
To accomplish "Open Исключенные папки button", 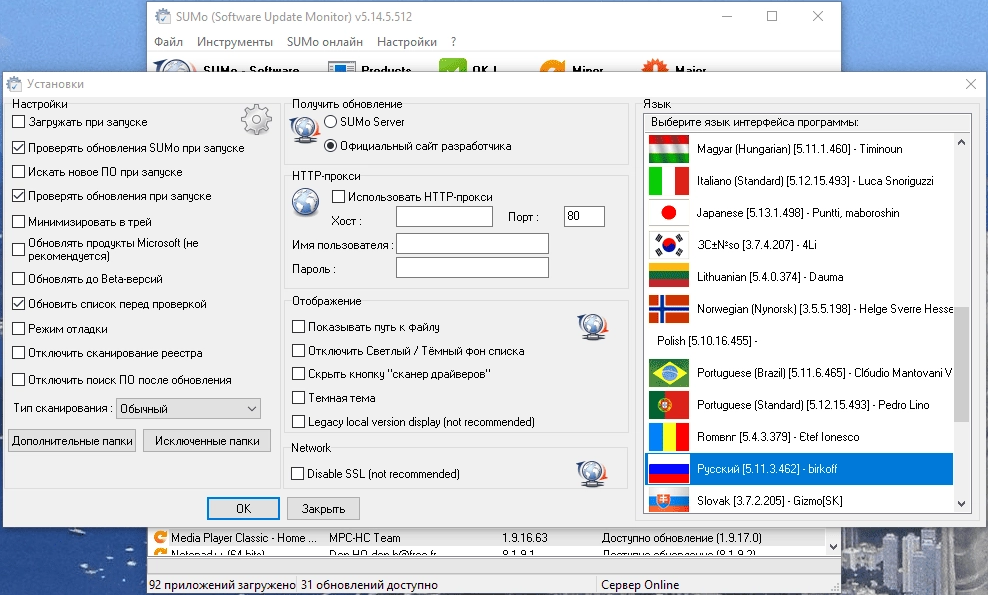I will (207, 441).
